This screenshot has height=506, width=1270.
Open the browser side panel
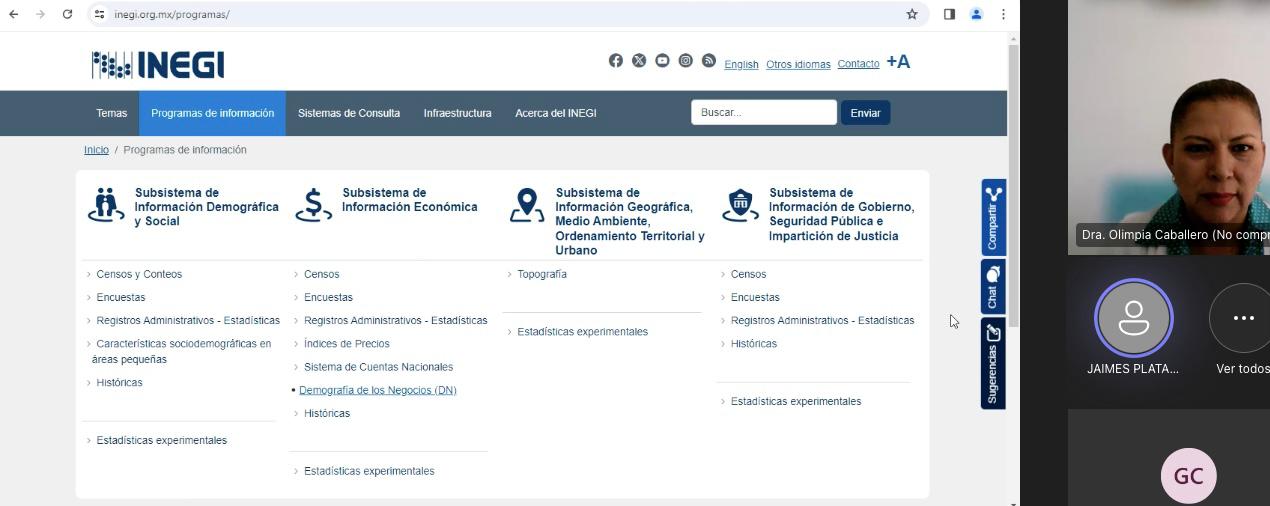tap(949, 14)
